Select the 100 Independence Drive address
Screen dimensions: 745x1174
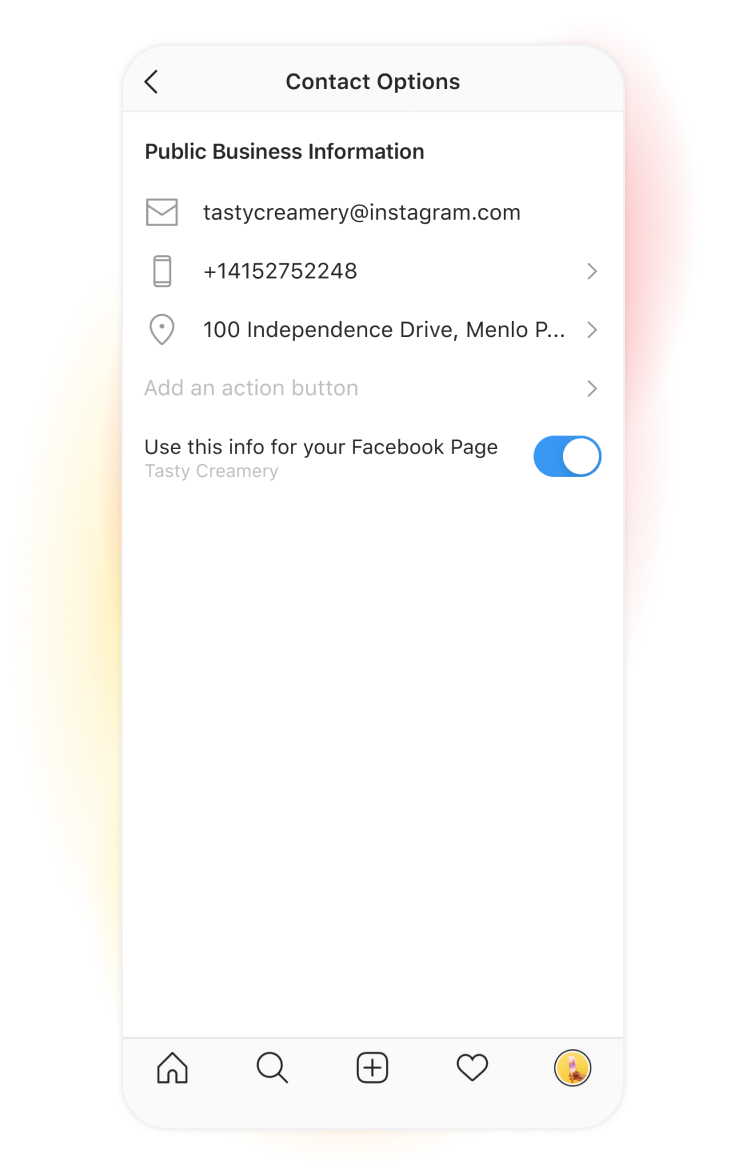pos(384,329)
